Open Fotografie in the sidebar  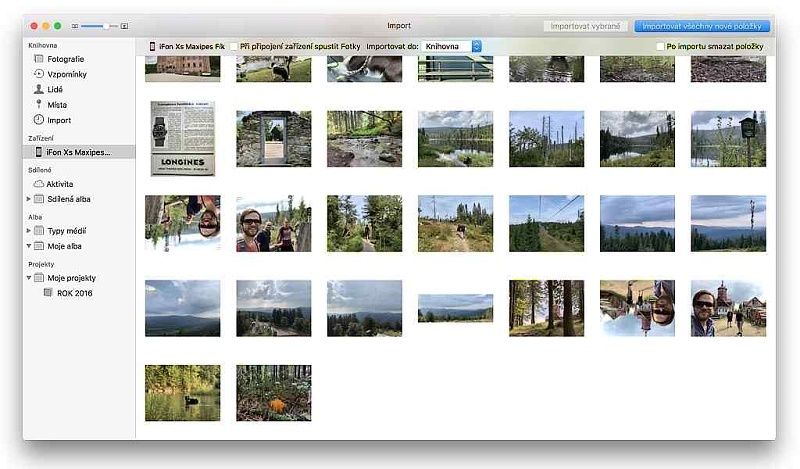pos(65,59)
